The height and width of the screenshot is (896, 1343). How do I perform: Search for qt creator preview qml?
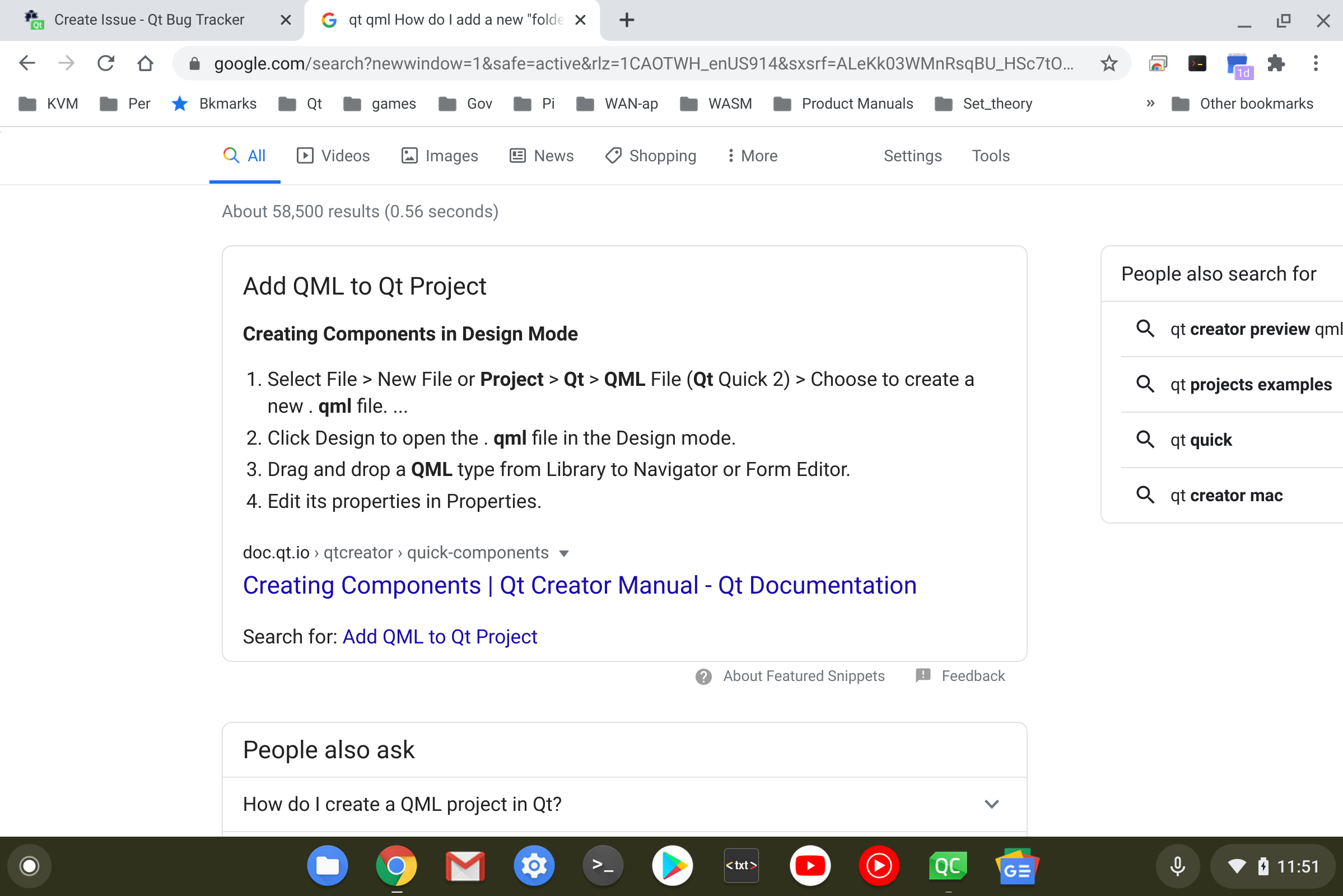point(1232,329)
